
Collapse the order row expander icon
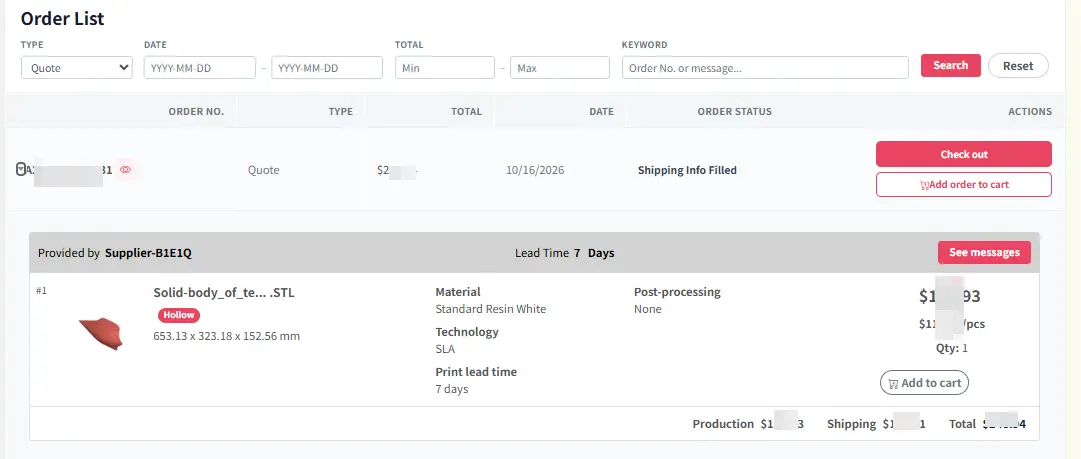point(20,169)
